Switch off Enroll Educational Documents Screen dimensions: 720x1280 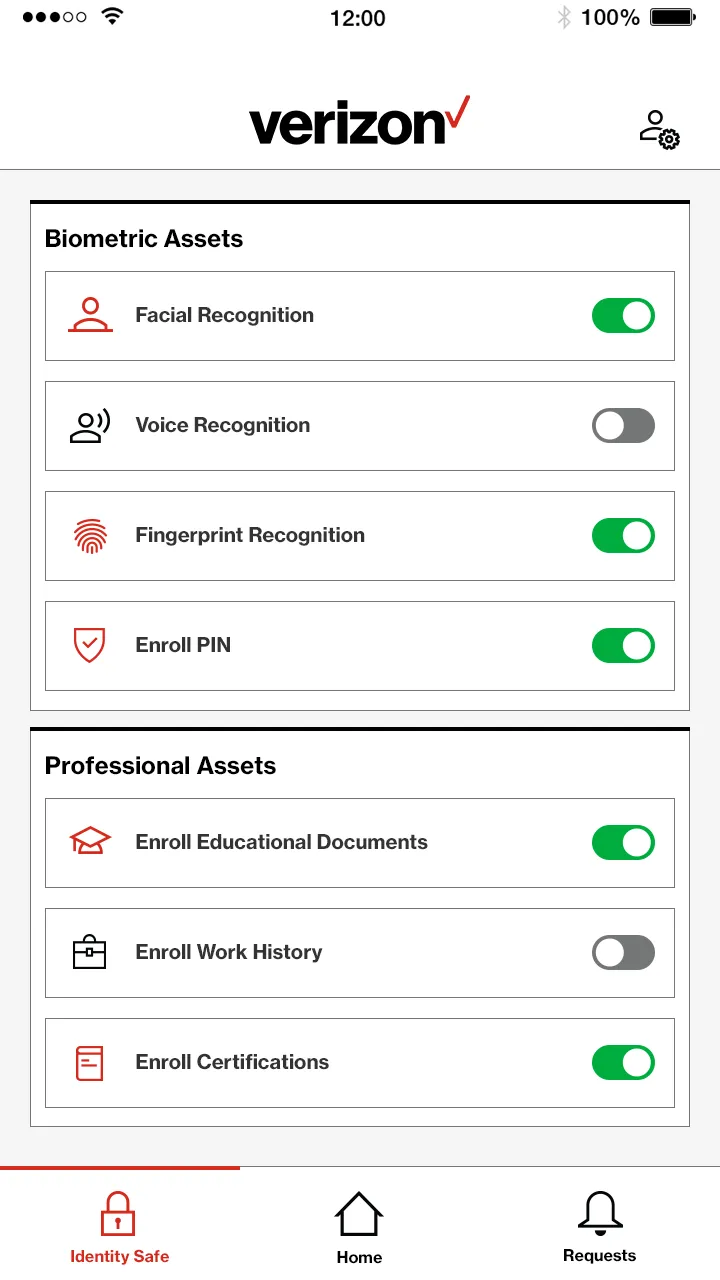623,843
